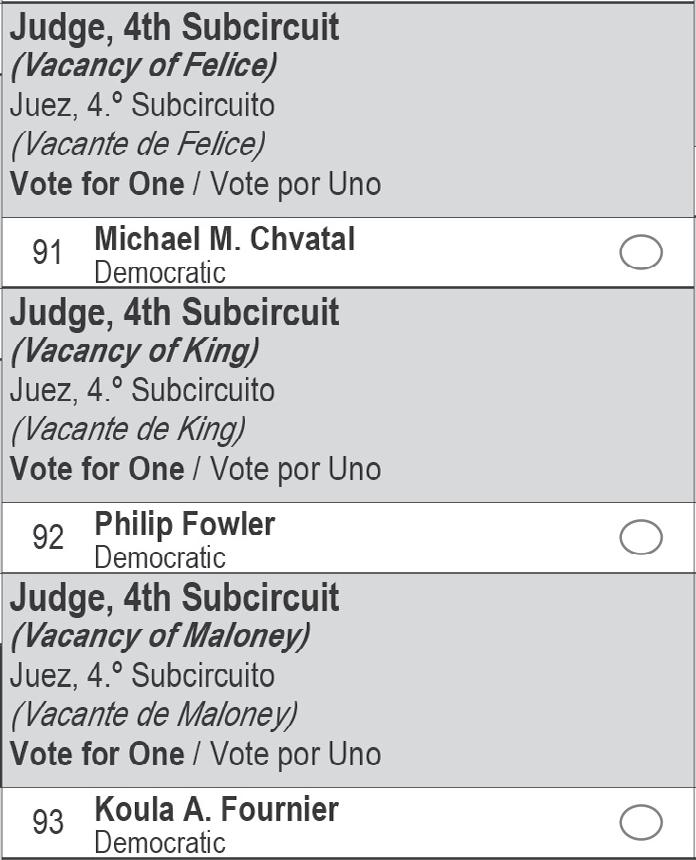This screenshot has height=860, width=696.
Task: Click Vote for One in Felice contest
Action: (x=97, y=184)
